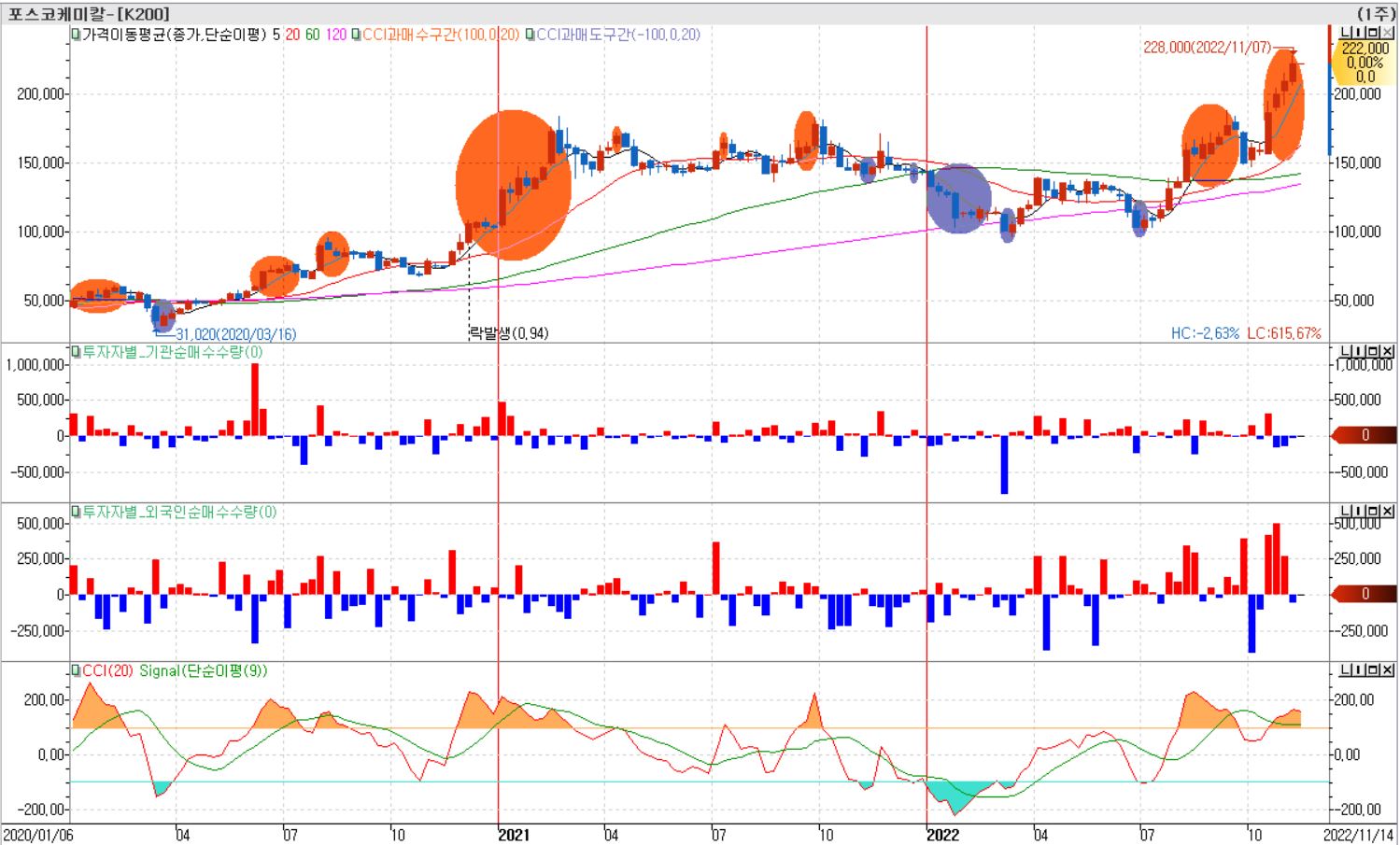Close the 외국인순매수 pane
The height and width of the screenshot is (845, 1400).
pos(1388,511)
